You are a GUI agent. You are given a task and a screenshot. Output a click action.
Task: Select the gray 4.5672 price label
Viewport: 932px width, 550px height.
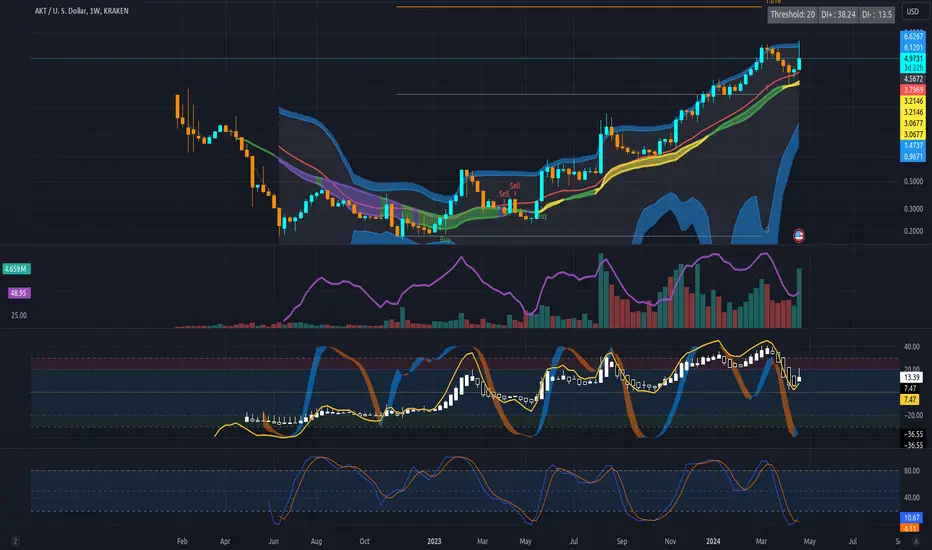coord(913,78)
